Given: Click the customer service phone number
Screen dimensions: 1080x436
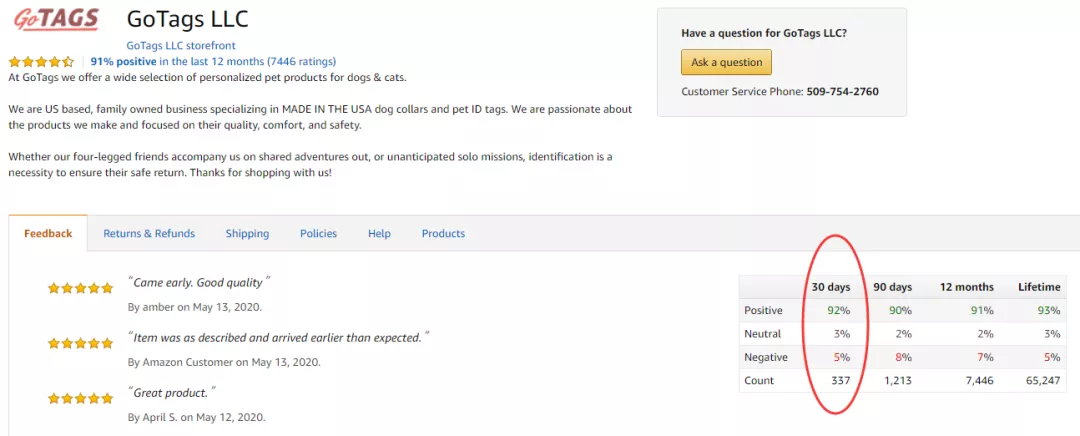Looking at the screenshot, I should (842, 91).
